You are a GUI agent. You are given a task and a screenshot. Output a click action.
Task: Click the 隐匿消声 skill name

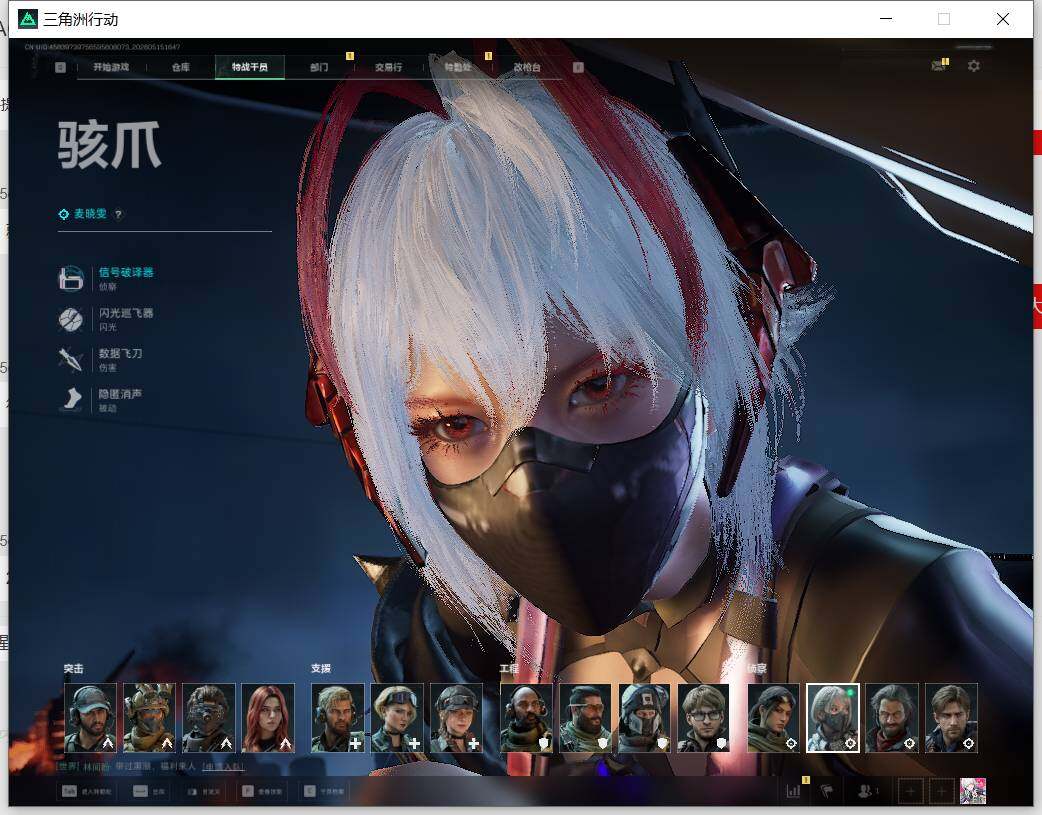click(x=120, y=394)
